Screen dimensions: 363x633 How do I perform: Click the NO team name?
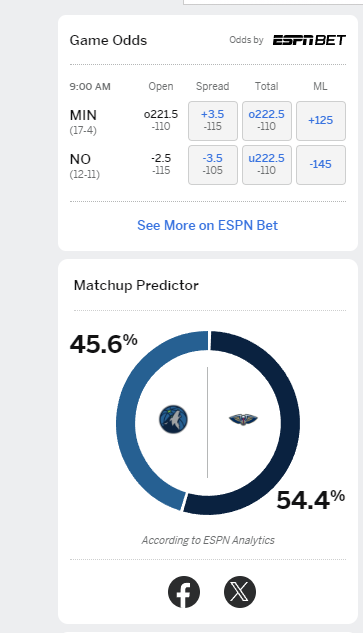coord(80,159)
